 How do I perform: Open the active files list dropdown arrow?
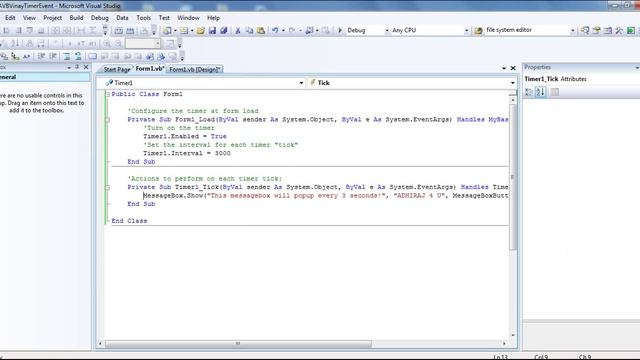[x=504, y=68]
